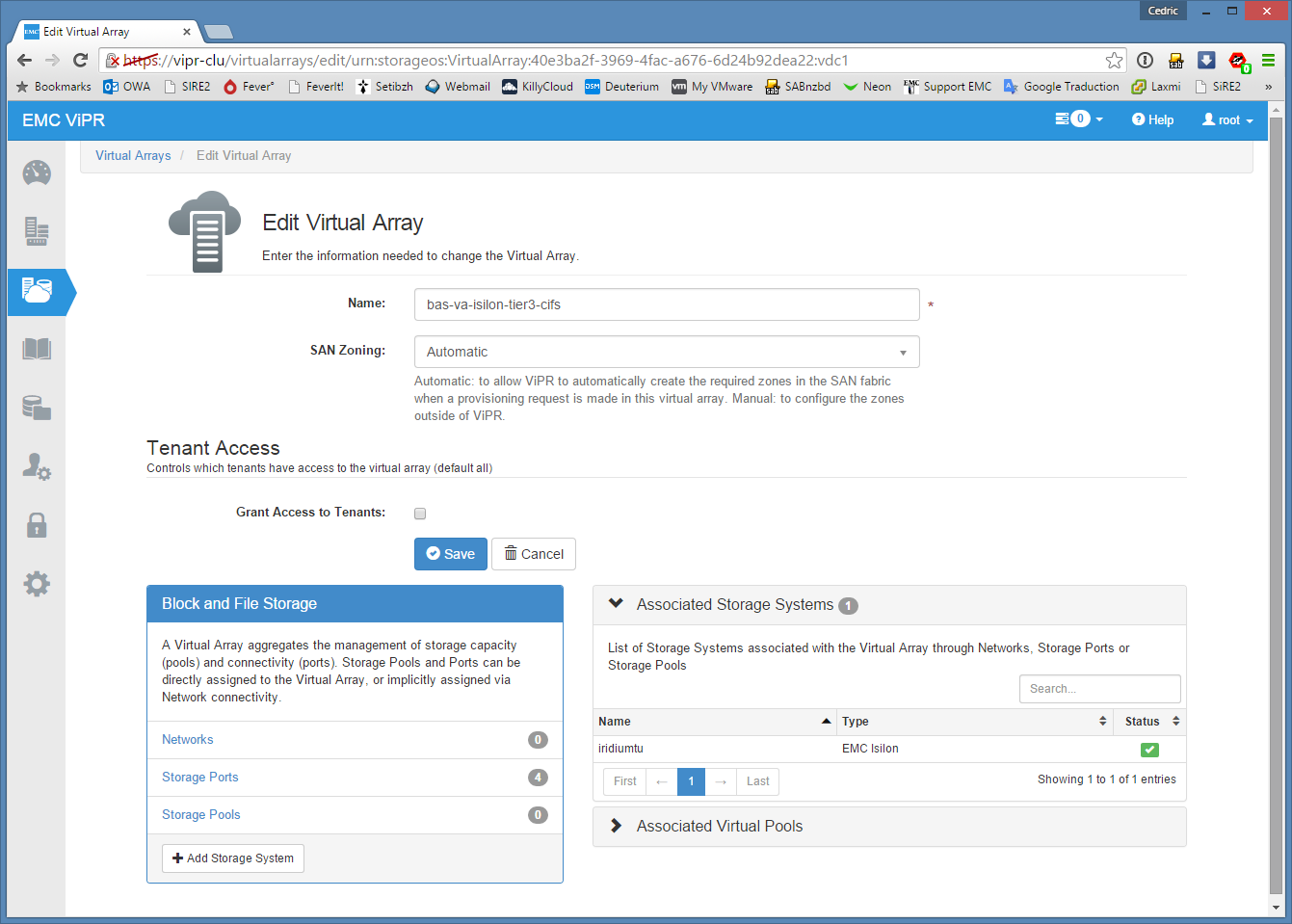1292x924 pixels.
Task: Open the Chrome hamburger menu
Action: 1269,60
